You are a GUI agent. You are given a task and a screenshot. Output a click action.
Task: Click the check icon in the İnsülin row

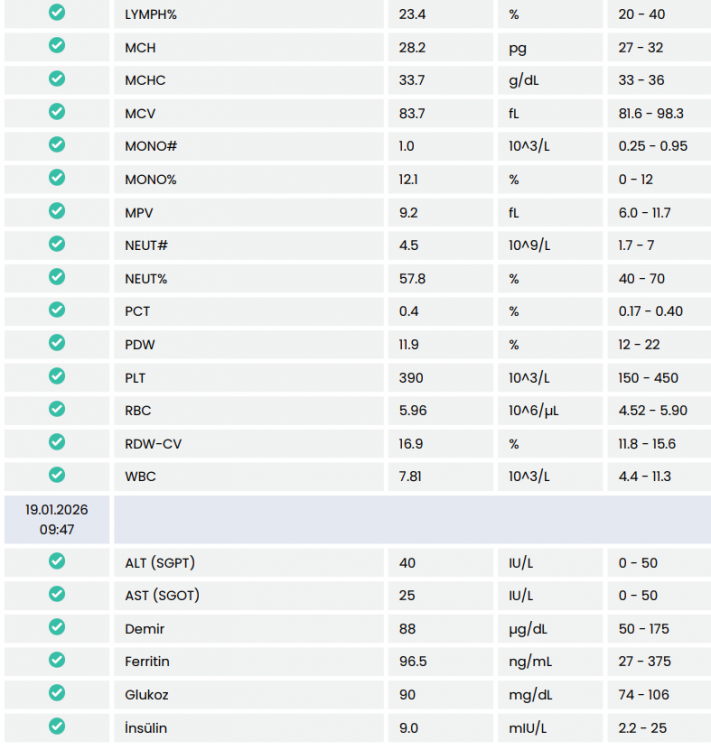(57, 726)
